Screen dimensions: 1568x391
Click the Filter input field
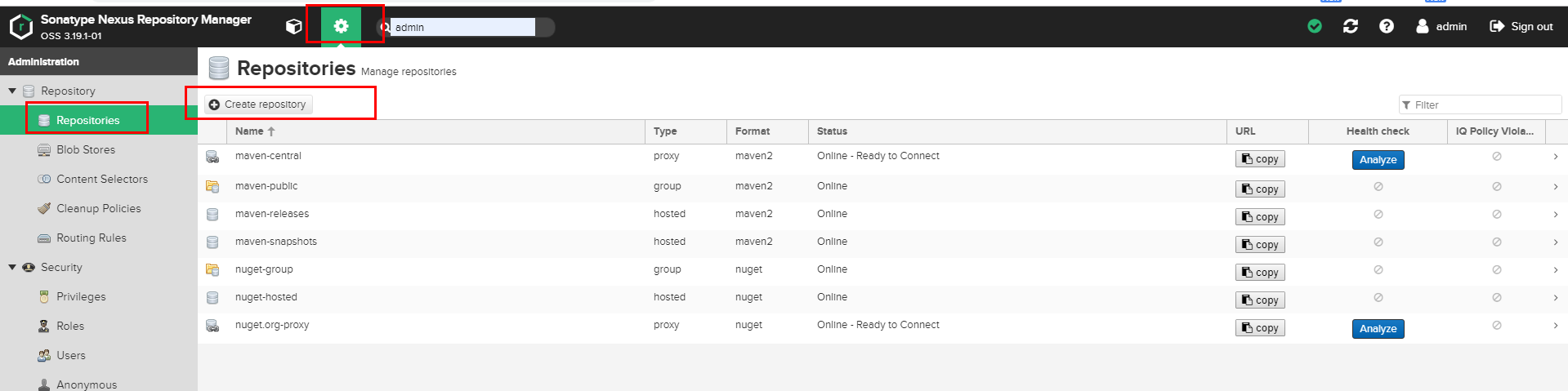[x=1480, y=104]
